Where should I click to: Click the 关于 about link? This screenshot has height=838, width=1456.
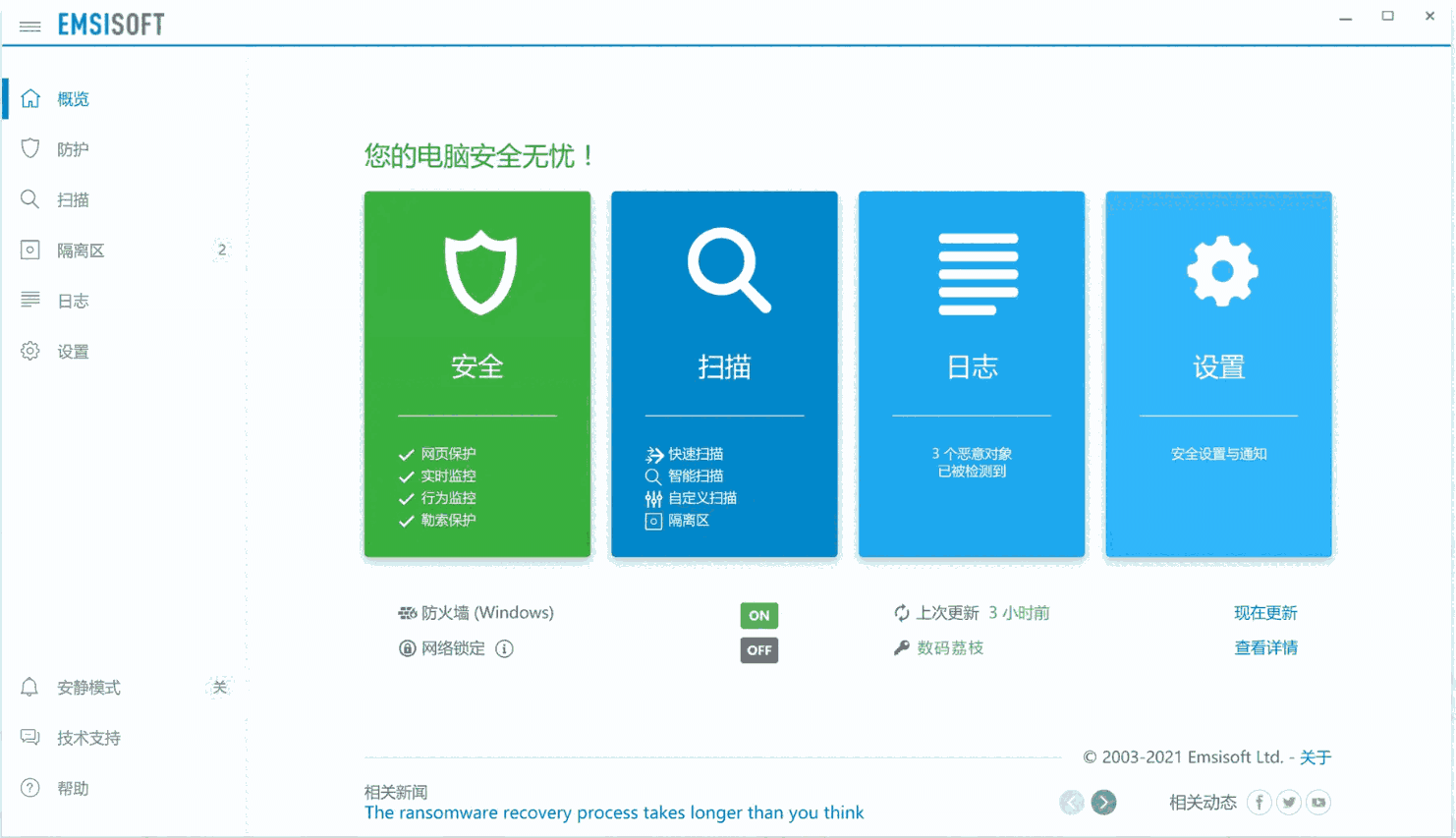click(1315, 757)
